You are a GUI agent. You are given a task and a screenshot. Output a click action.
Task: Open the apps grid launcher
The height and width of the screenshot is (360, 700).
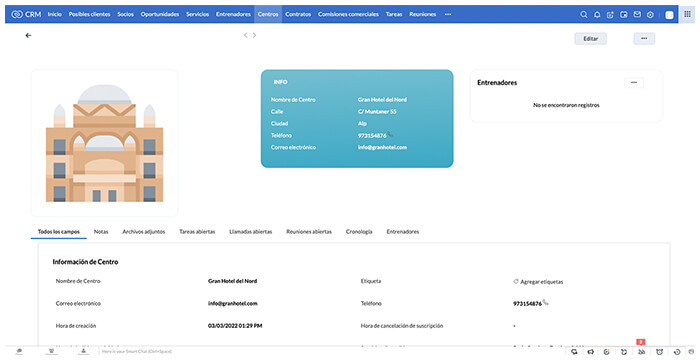point(688,14)
